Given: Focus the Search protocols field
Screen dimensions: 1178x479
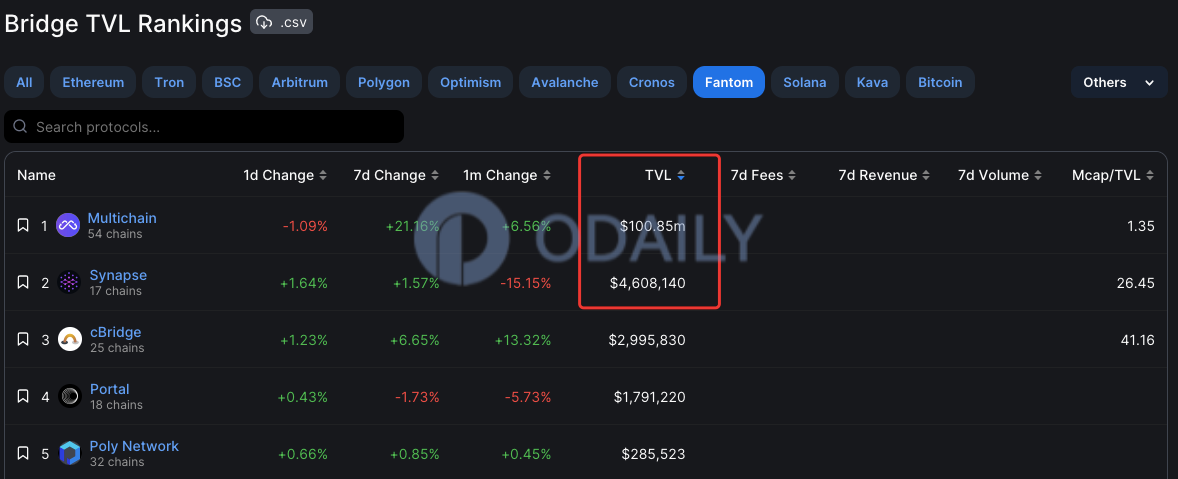Looking at the screenshot, I should click(x=204, y=127).
